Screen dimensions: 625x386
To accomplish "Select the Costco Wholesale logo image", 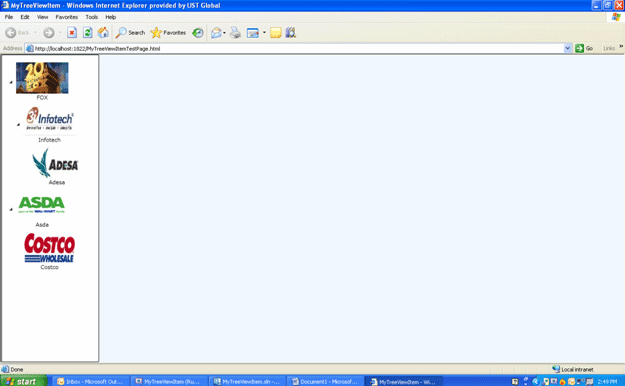I will pyautogui.click(x=49, y=248).
